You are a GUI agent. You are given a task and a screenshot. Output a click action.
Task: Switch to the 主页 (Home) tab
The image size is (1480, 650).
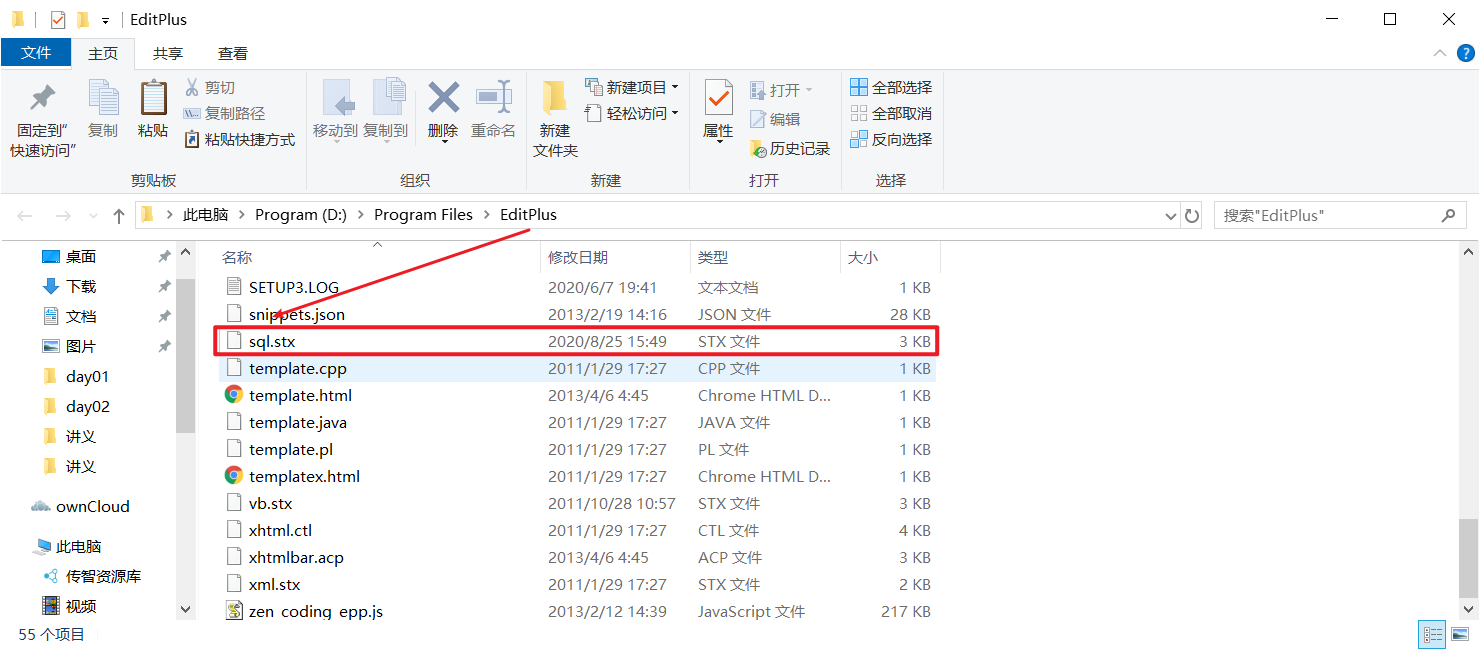[103, 53]
